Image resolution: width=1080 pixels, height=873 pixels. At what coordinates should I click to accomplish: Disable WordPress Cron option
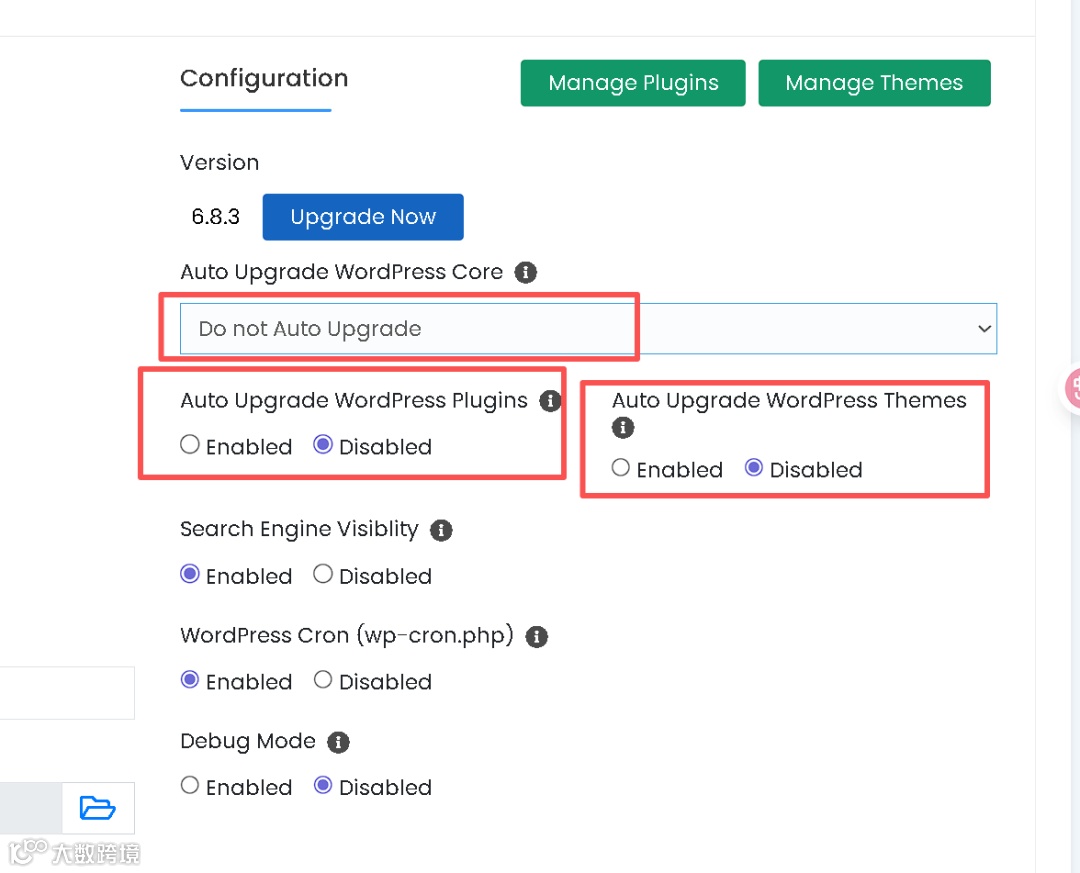[323, 680]
